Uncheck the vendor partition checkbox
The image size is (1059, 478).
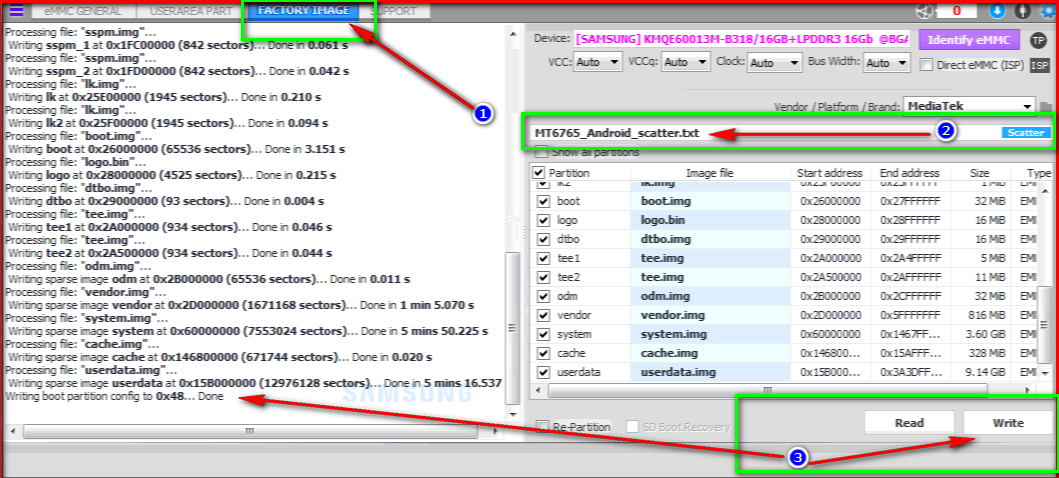543,315
